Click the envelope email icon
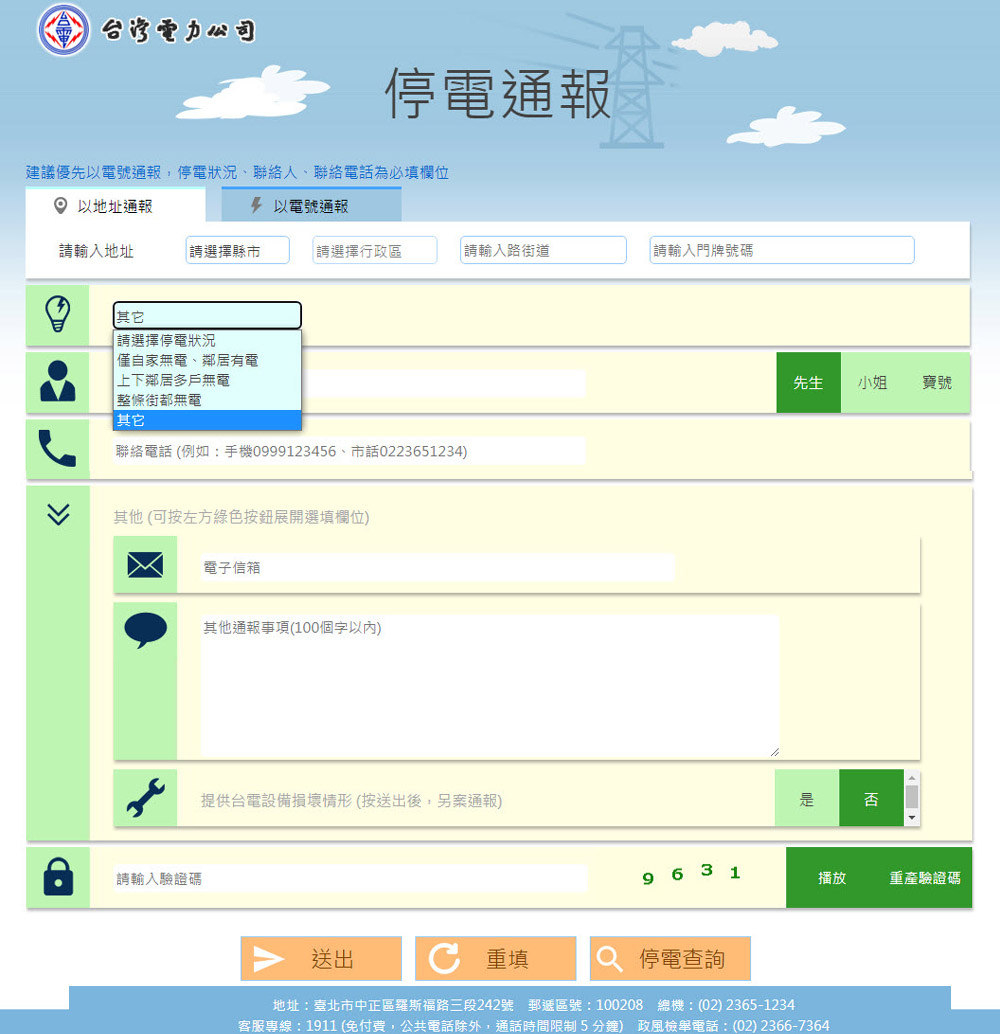Screen dimensions: 1000x1034 click(x=145, y=565)
